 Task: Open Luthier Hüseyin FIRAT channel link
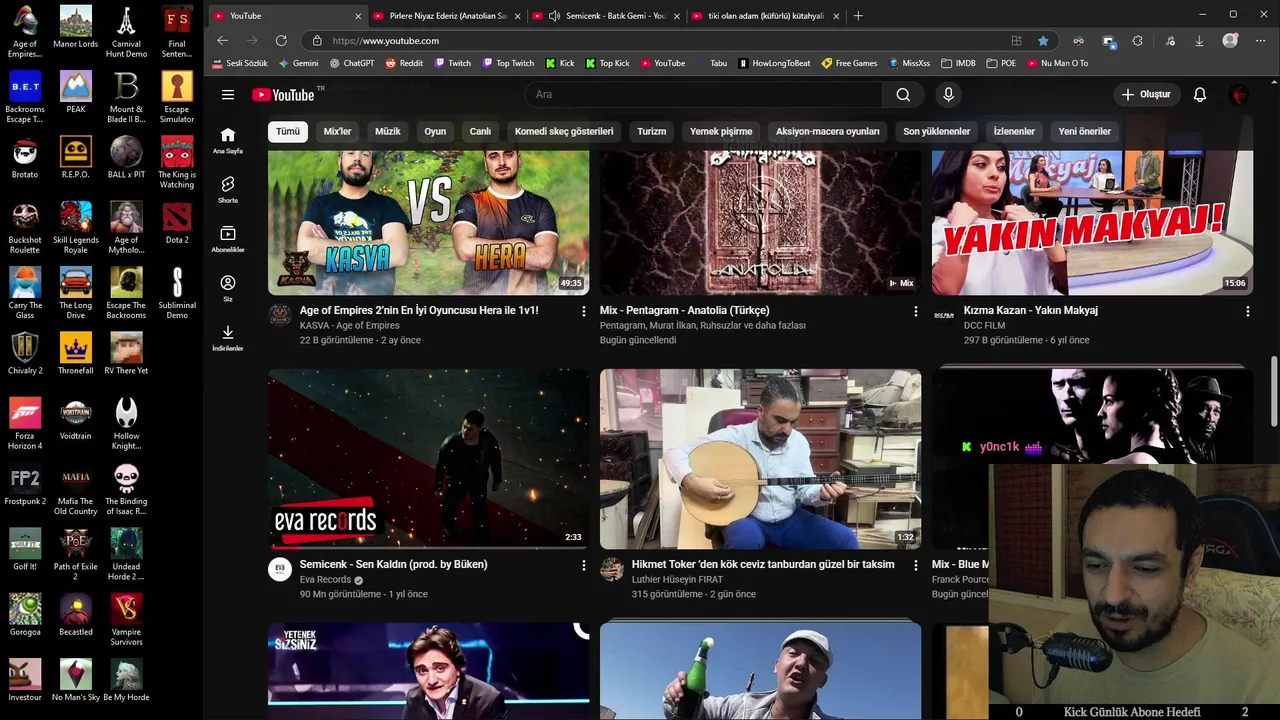click(x=677, y=579)
